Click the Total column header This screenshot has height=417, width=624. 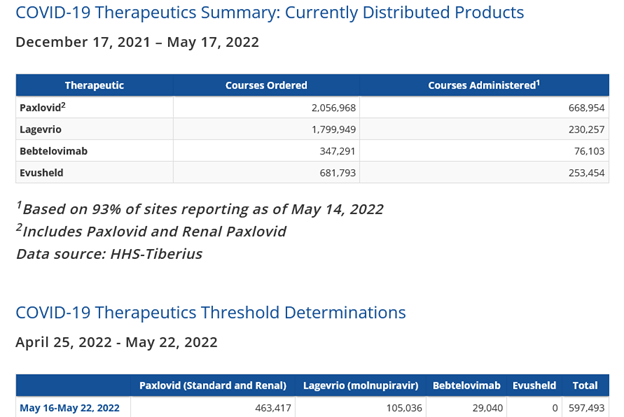pyautogui.click(x=585, y=385)
